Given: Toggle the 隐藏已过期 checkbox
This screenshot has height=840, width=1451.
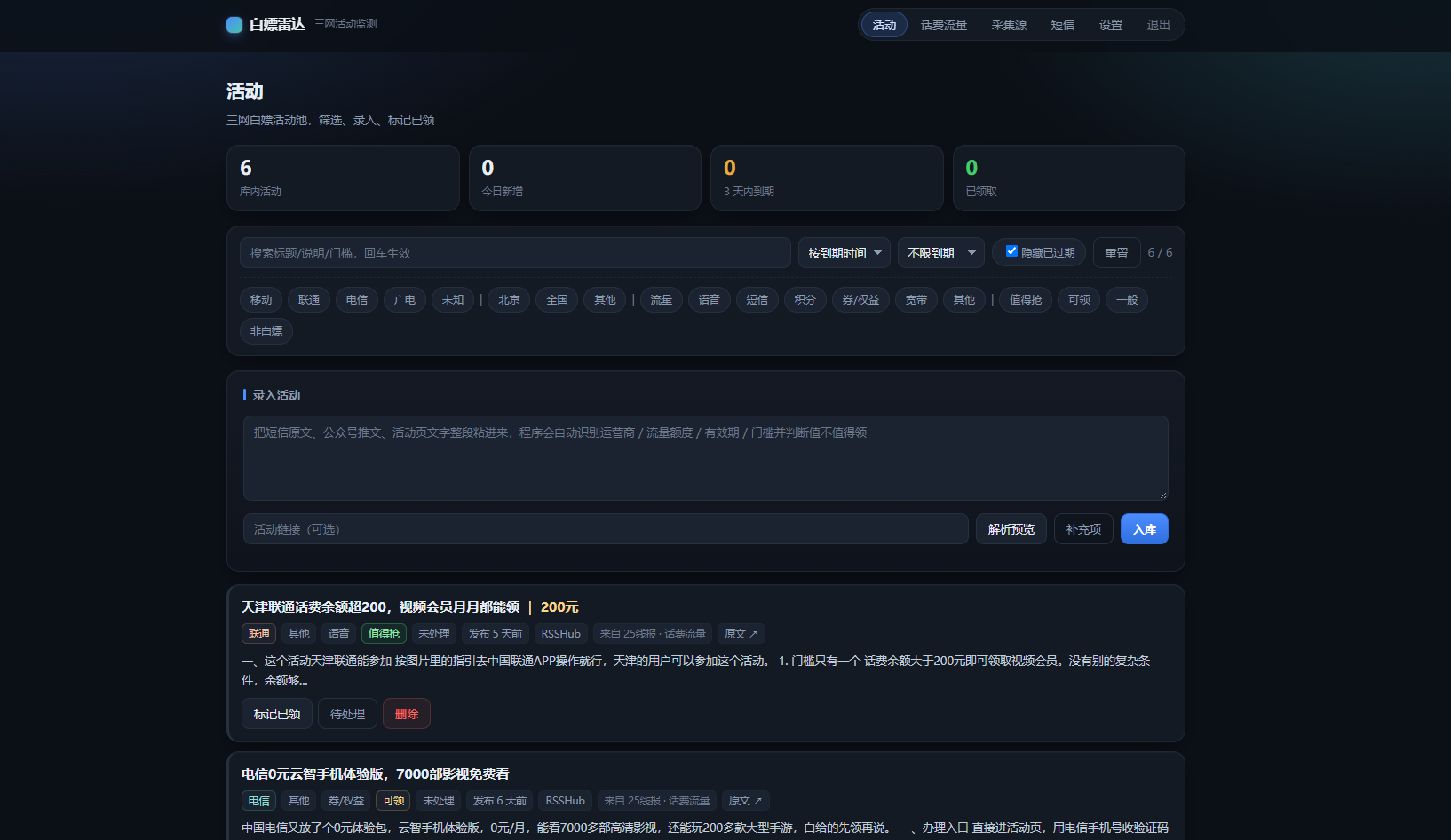Looking at the screenshot, I should [1011, 251].
